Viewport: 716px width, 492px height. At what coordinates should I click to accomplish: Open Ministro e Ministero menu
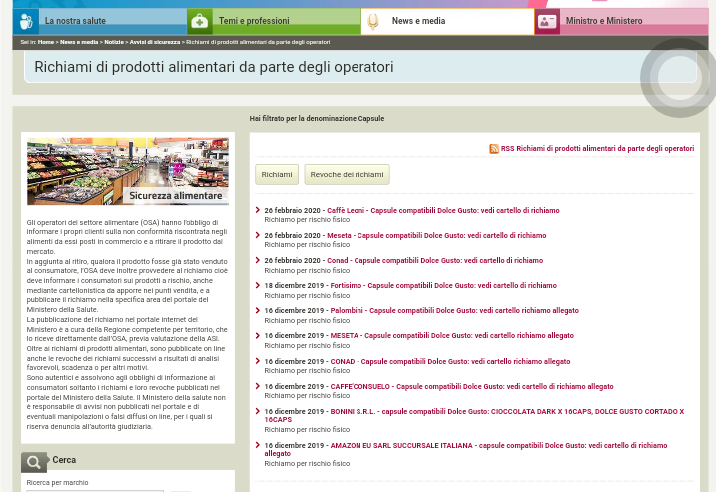click(x=621, y=21)
